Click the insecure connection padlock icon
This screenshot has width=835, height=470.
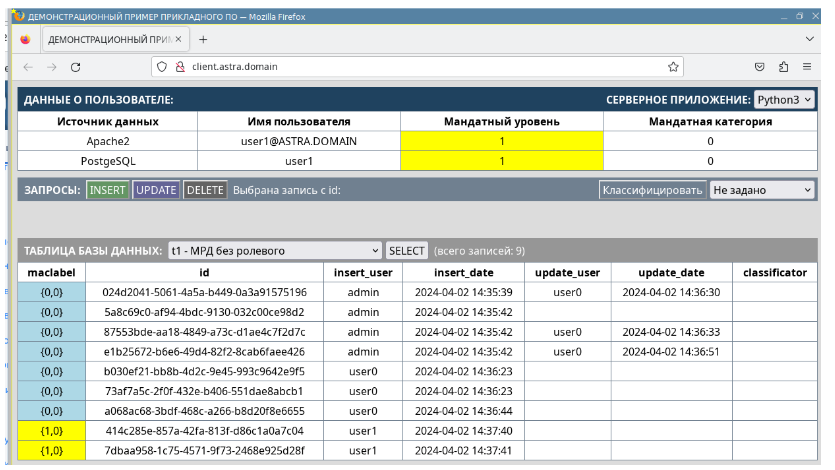click(180, 67)
